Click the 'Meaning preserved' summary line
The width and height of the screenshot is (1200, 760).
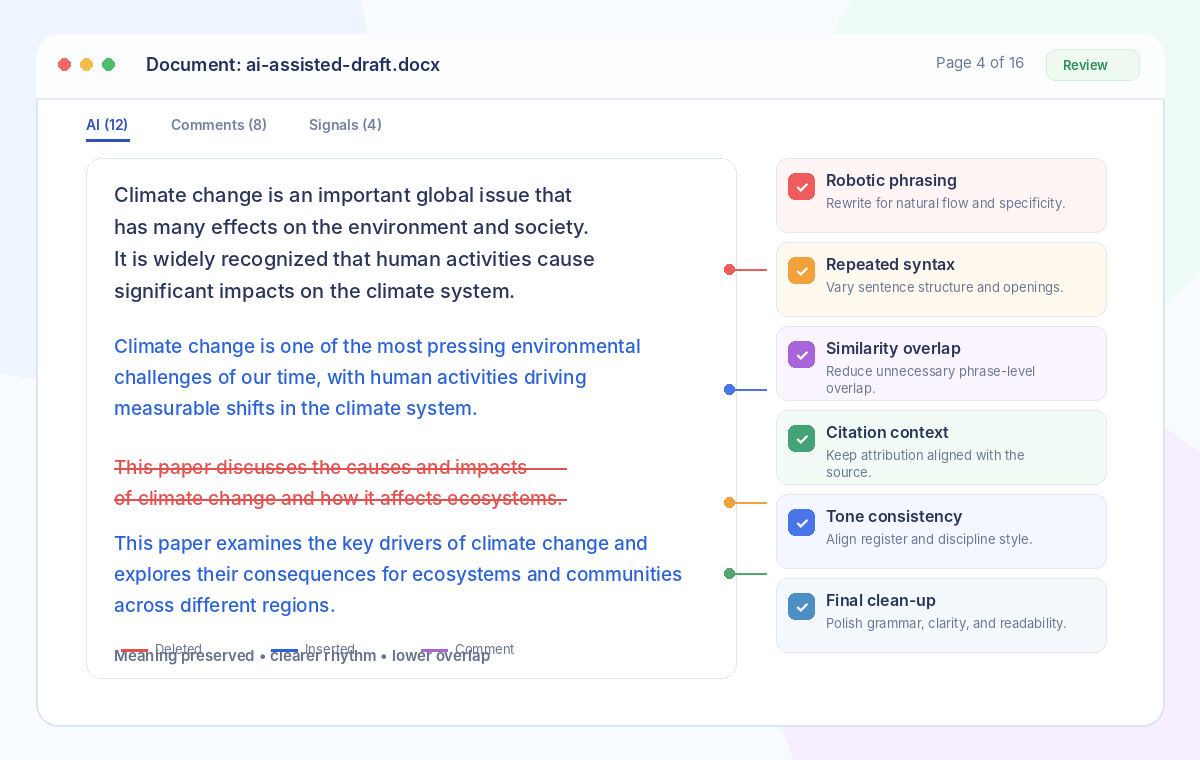pyautogui.click(x=302, y=656)
